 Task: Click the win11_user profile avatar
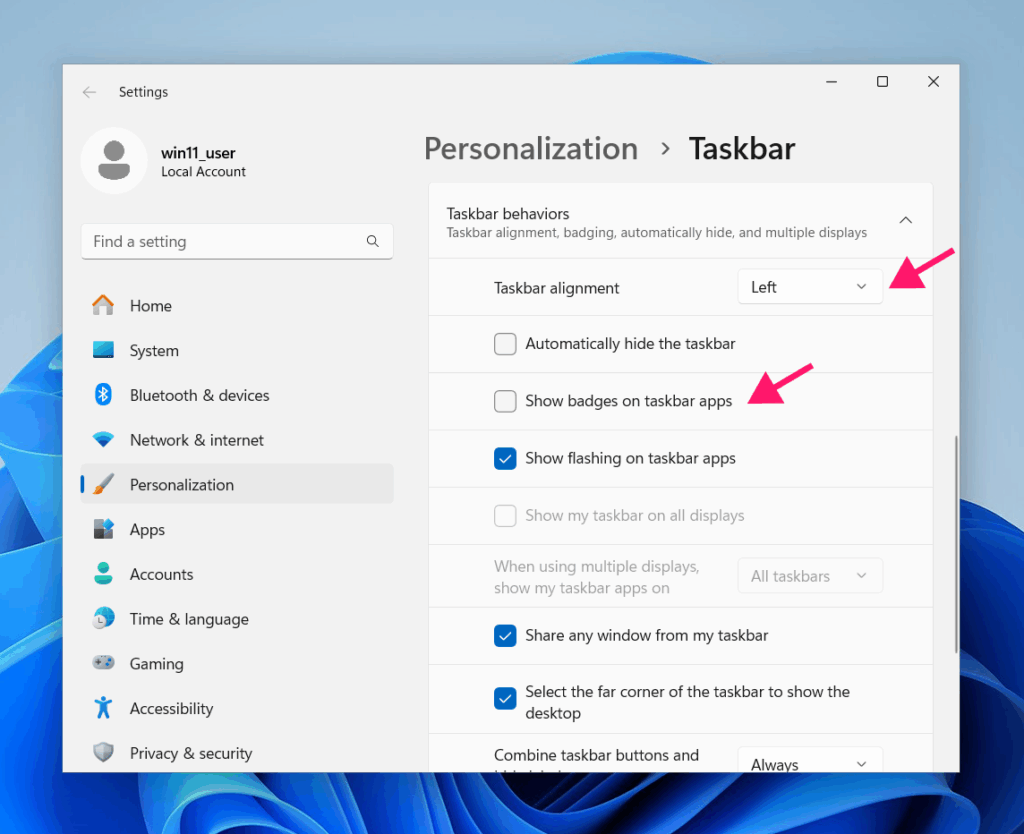[114, 161]
